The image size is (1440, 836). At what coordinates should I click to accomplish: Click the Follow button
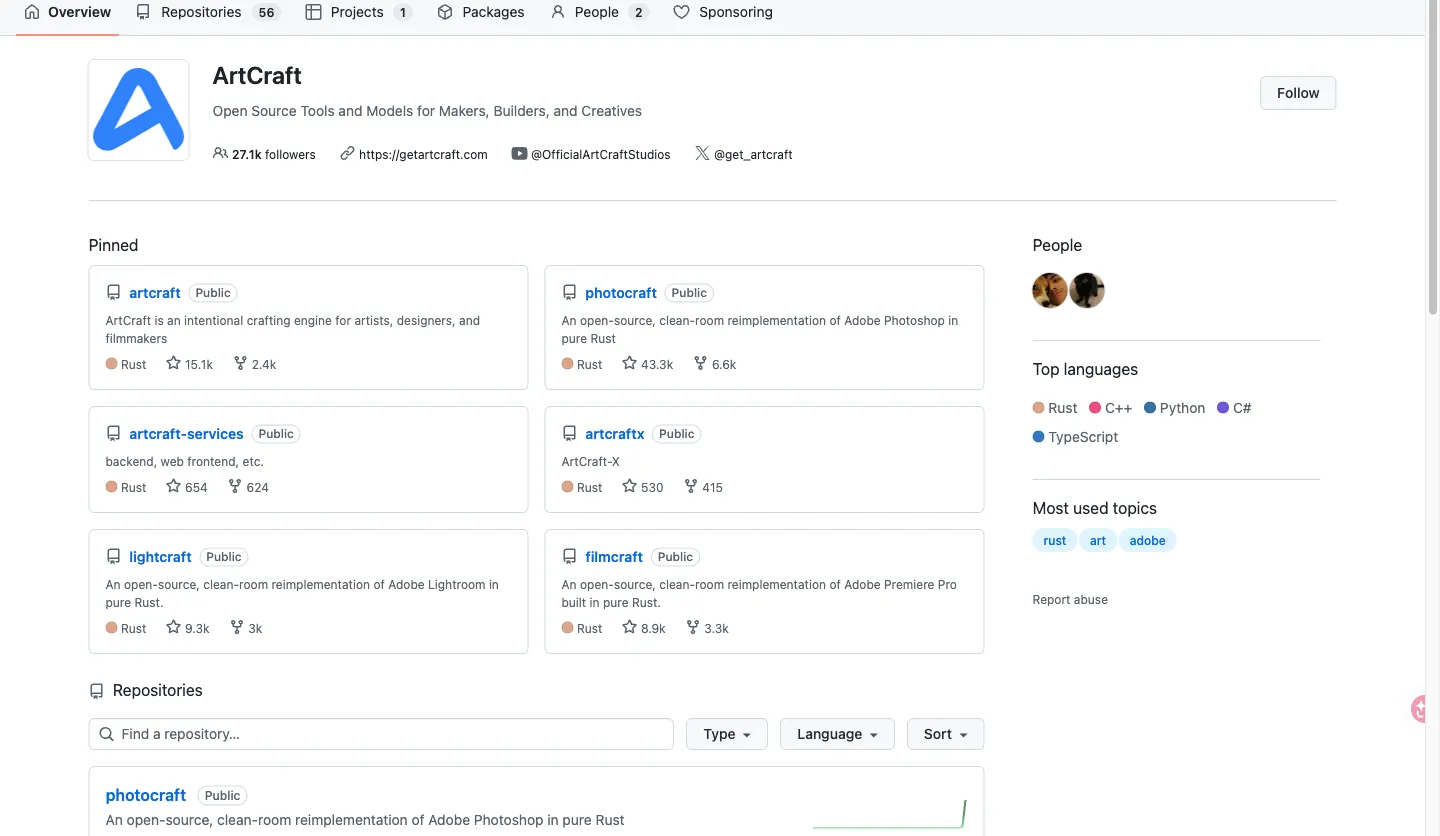[x=1298, y=93]
